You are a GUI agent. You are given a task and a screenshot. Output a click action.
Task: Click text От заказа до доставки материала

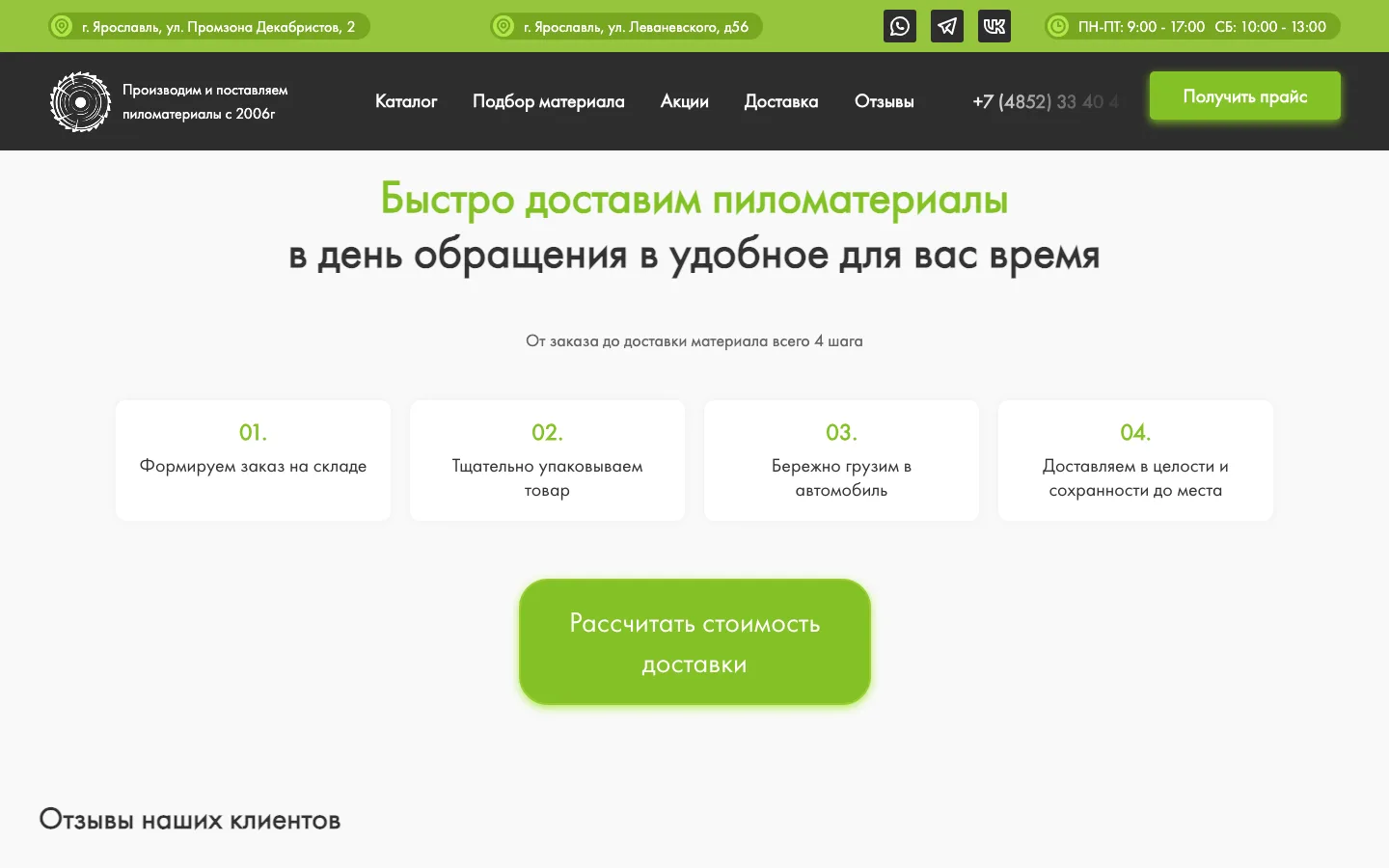pyautogui.click(x=694, y=340)
